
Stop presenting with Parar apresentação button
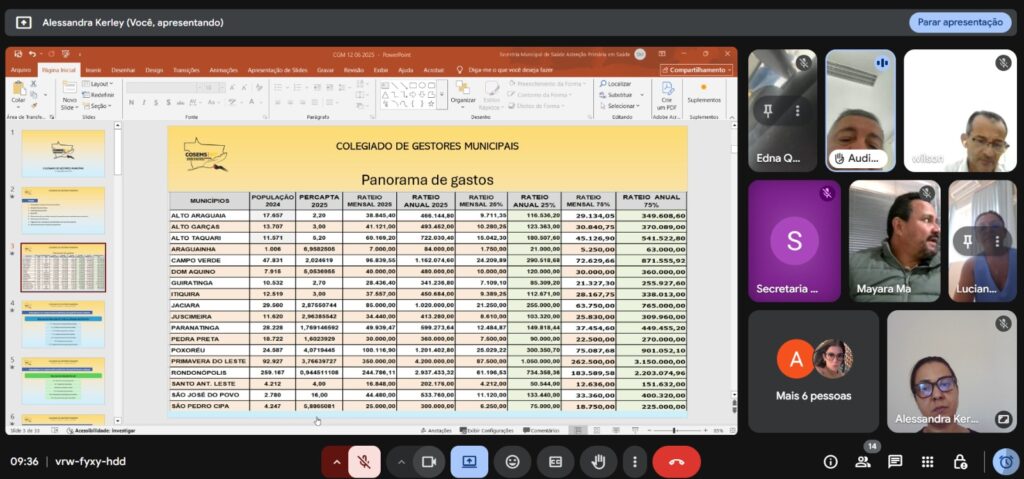(x=959, y=22)
